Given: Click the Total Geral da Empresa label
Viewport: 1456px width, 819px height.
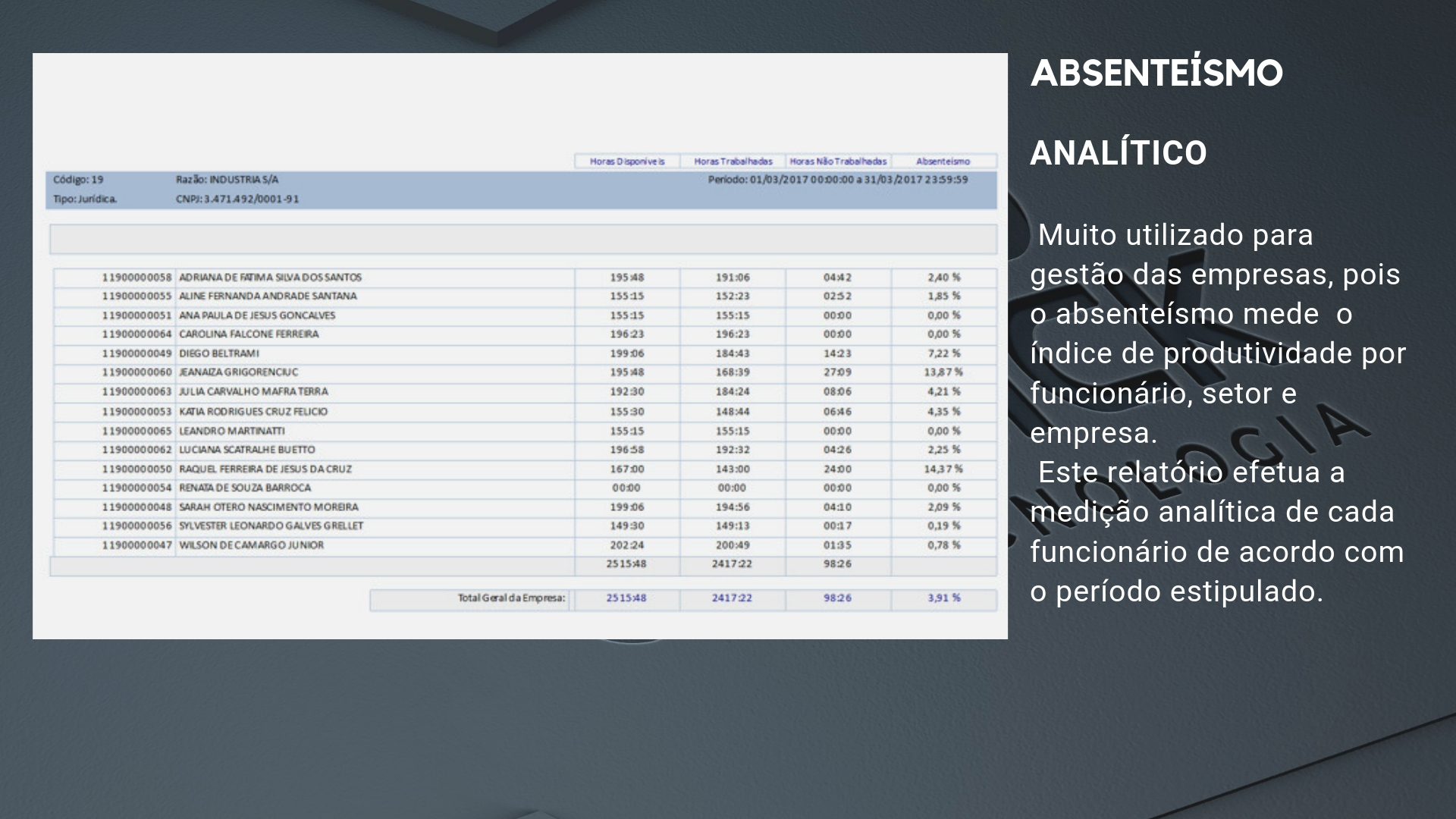Looking at the screenshot, I should pos(511,598).
